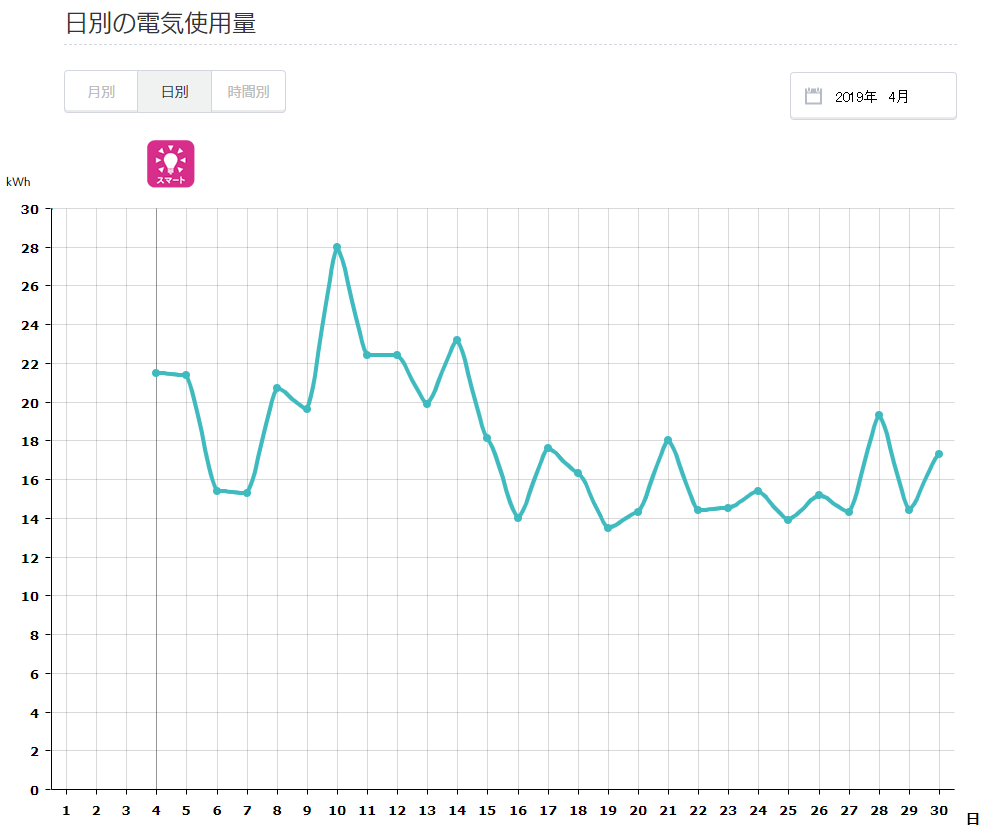Select the data point for day 24
This screenshot has height=835, width=996.
click(x=758, y=491)
